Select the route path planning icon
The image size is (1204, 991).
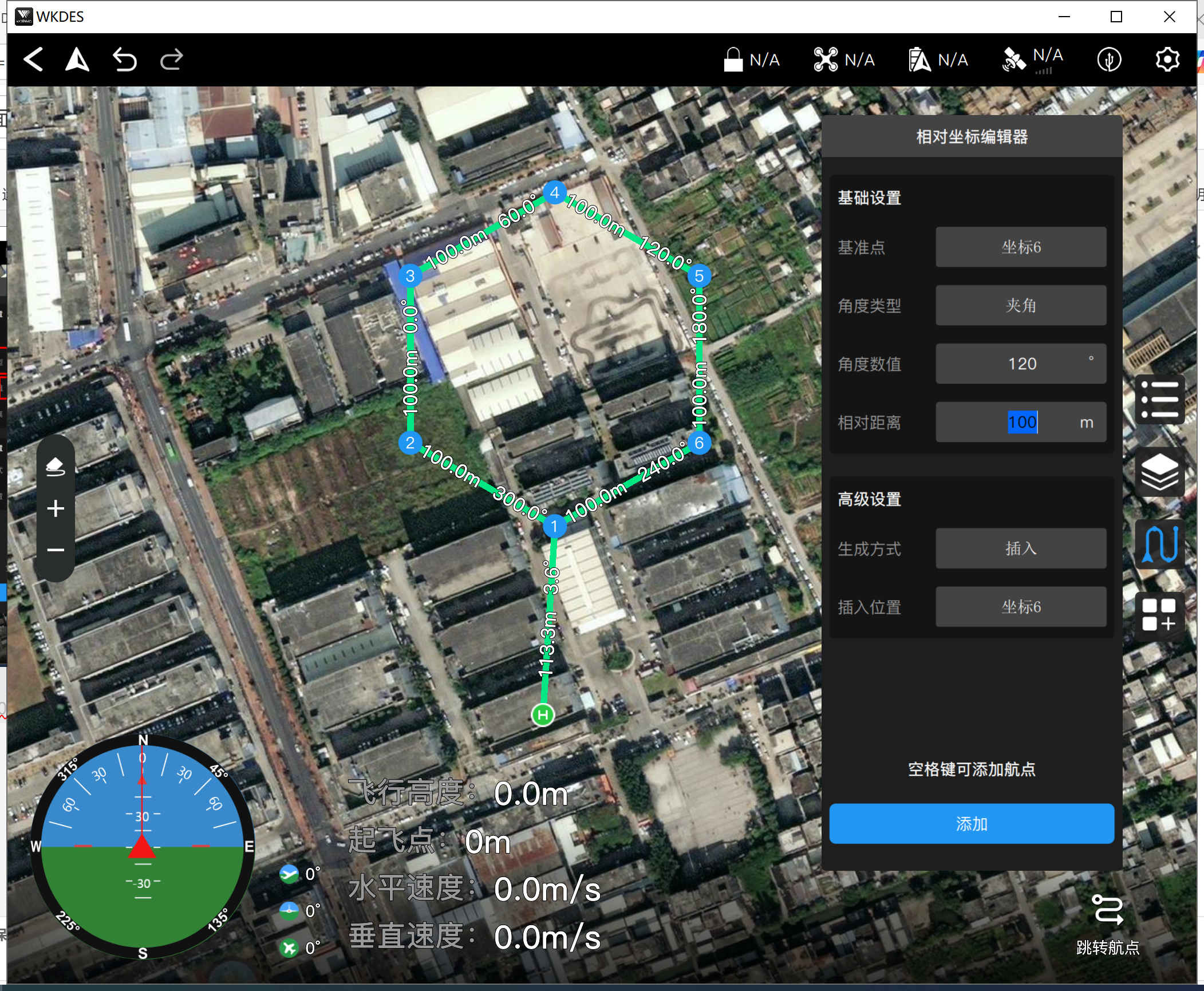[1159, 544]
